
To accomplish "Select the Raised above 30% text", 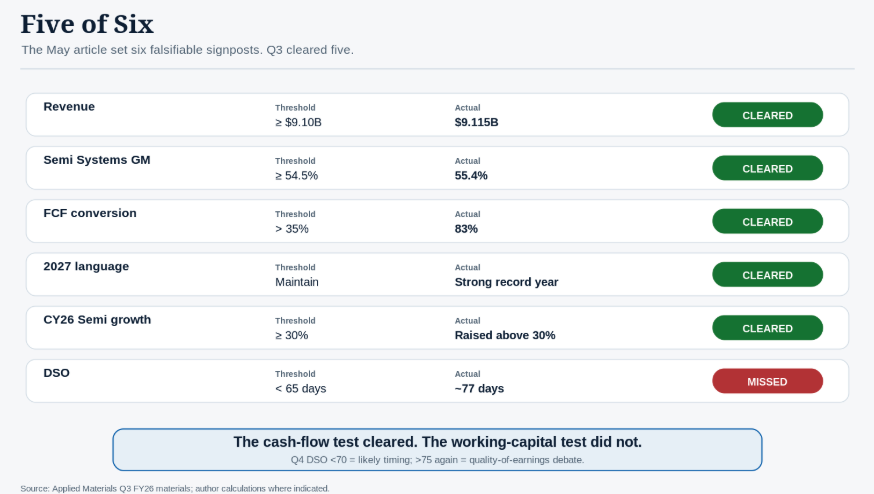I will 505,336.
